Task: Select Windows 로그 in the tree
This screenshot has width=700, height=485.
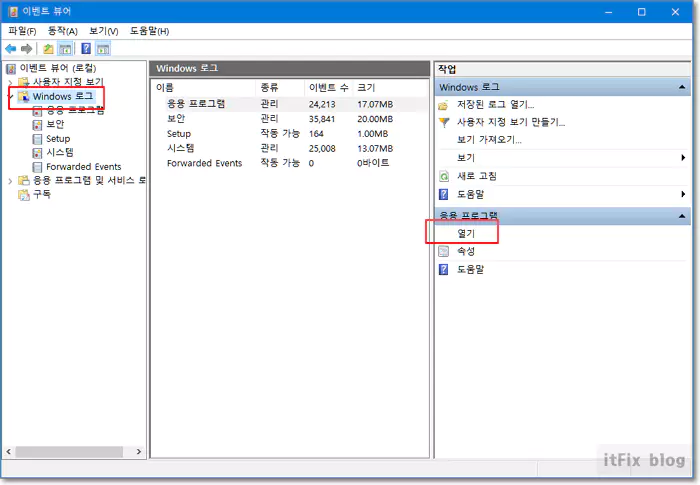Action: point(63,96)
